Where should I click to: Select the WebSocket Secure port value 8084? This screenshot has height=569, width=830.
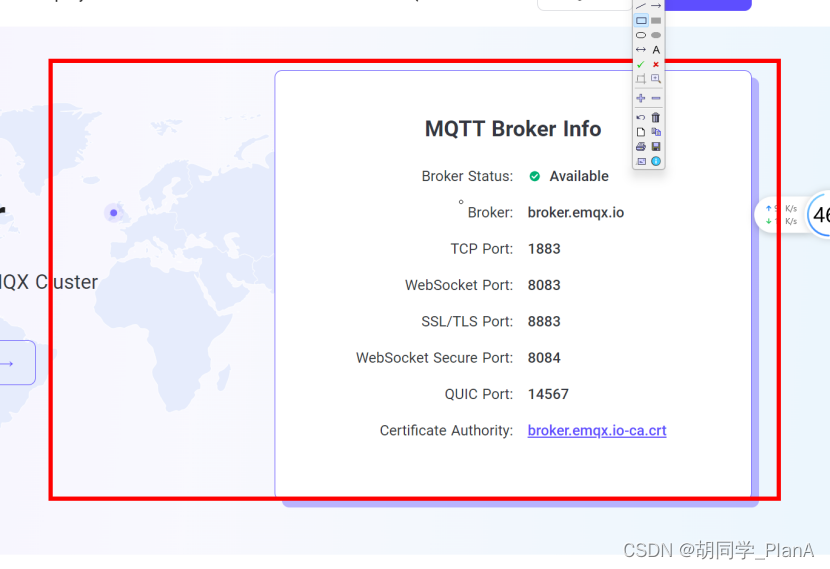click(x=544, y=358)
